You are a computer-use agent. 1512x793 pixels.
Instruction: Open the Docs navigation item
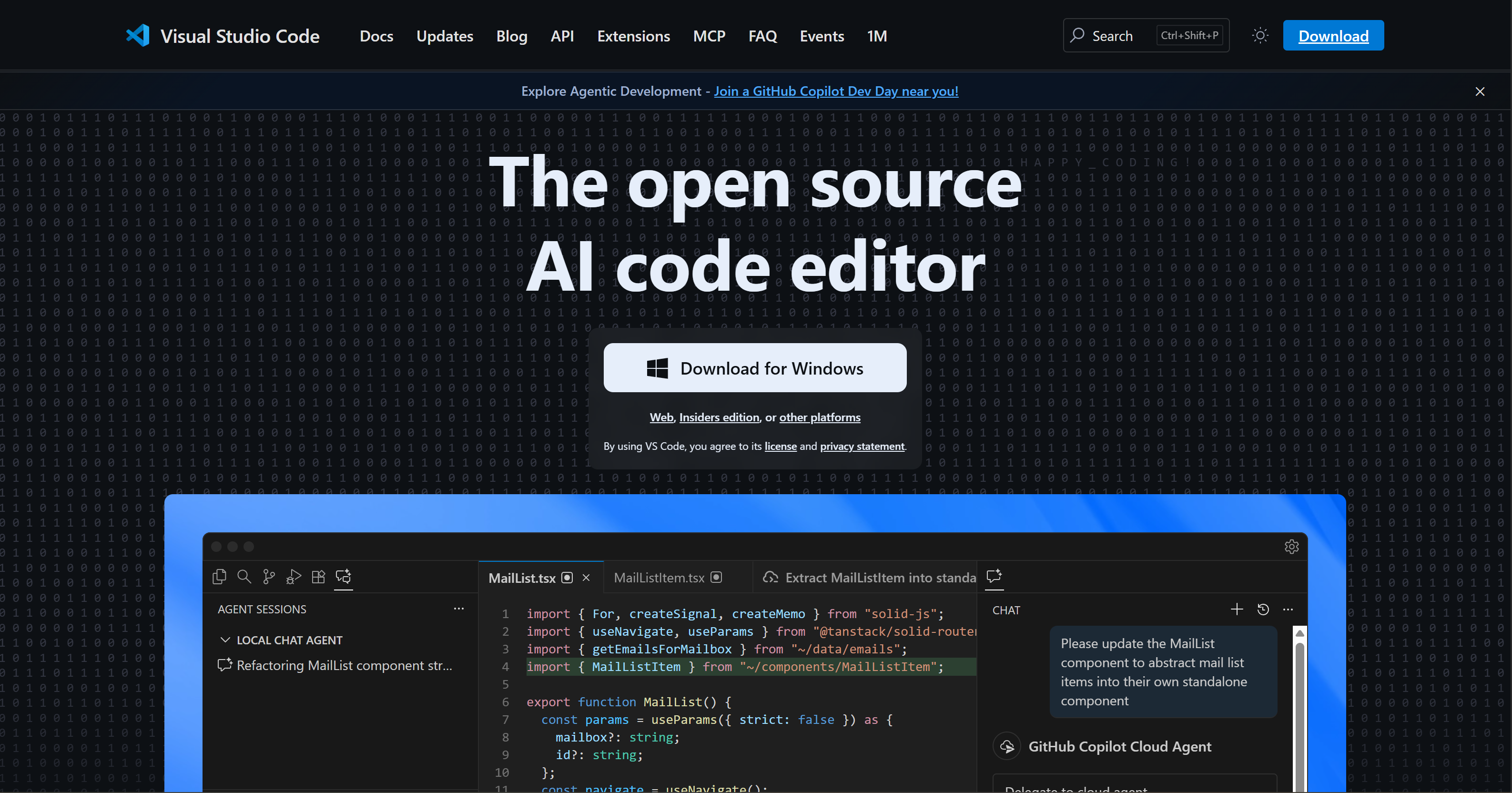(376, 36)
